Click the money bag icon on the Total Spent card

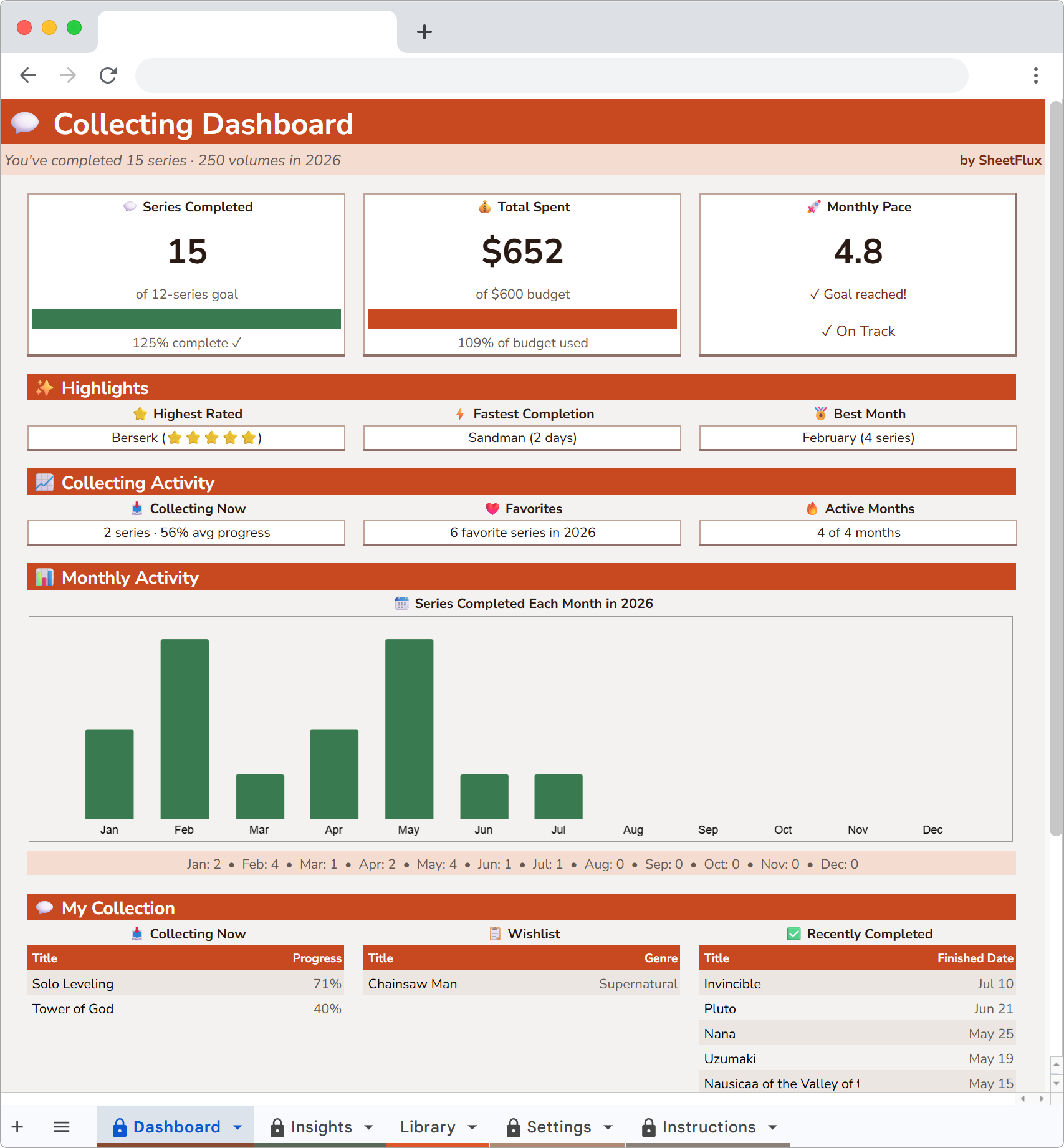pos(485,206)
